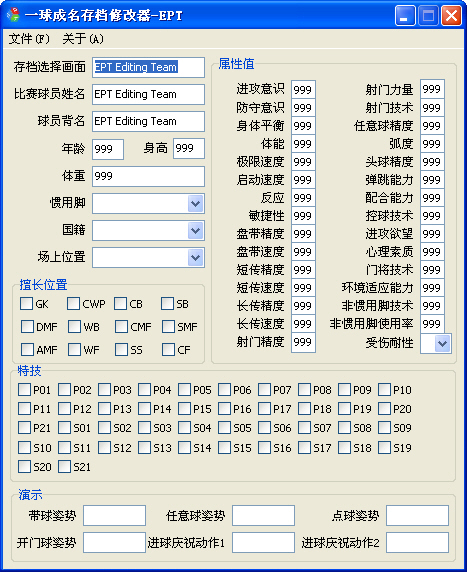
Task: Click the 射门精度 value field
Action: point(303,342)
